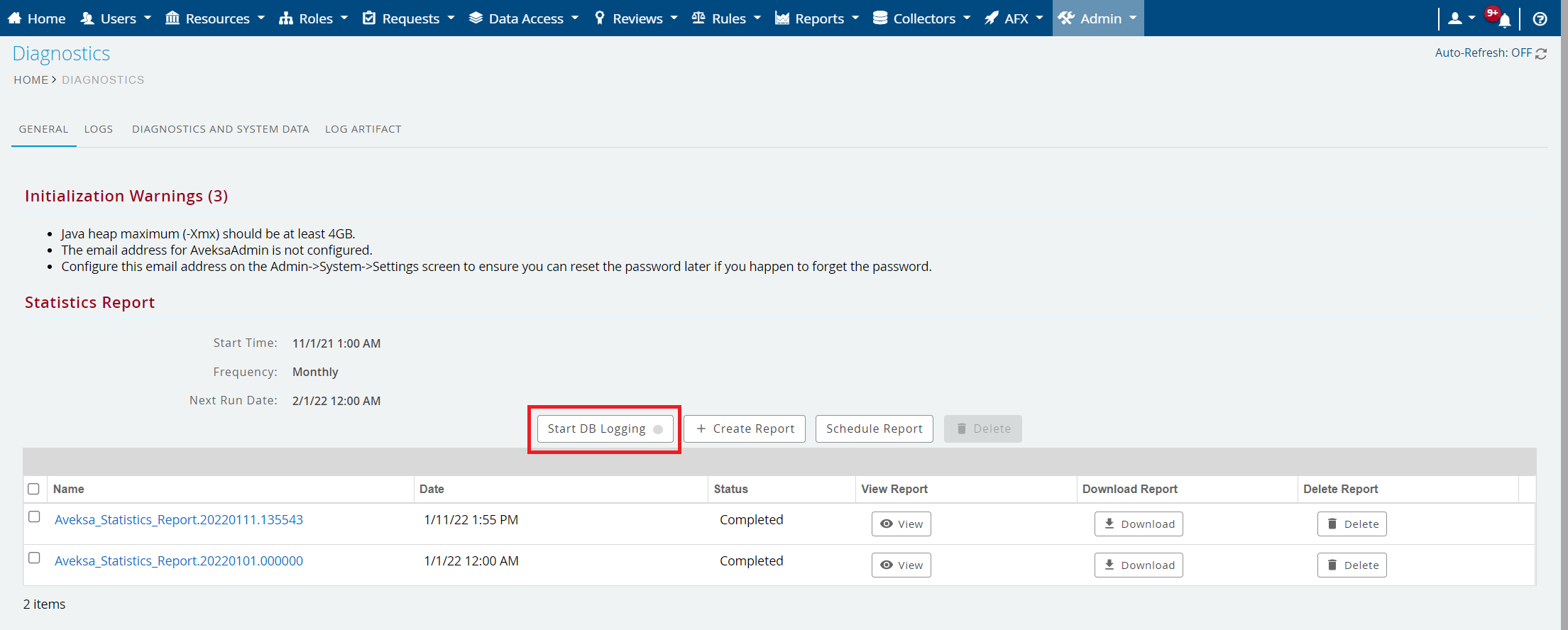Download the 20220101.000000 statistics report
This screenshot has height=630, width=1568.
[x=1138, y=565]
